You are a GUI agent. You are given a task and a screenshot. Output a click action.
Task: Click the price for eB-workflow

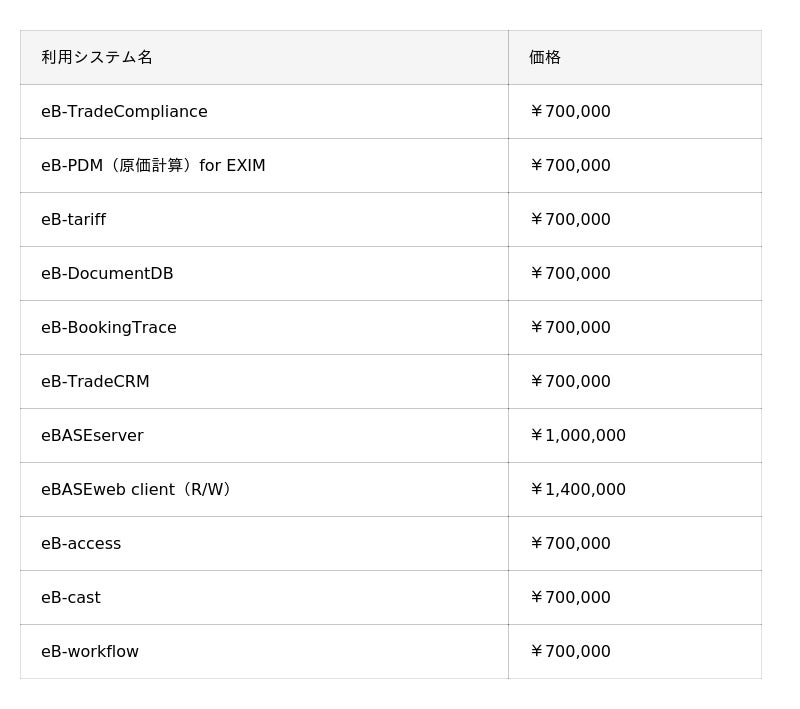pos(570,651)
